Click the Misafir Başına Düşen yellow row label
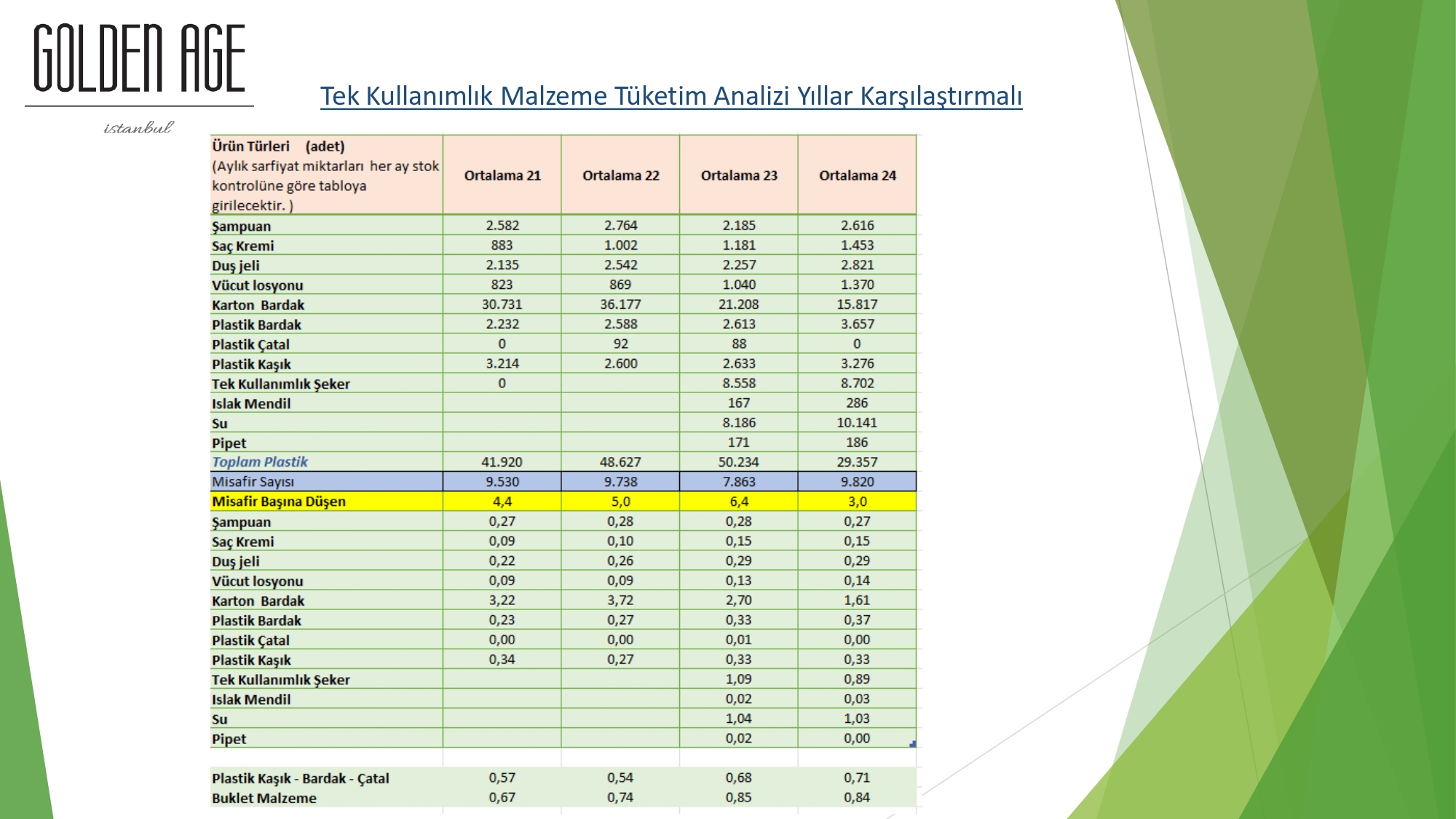Screen dimensions: 1456x819 pyautogui.click(x=279, y=501)
